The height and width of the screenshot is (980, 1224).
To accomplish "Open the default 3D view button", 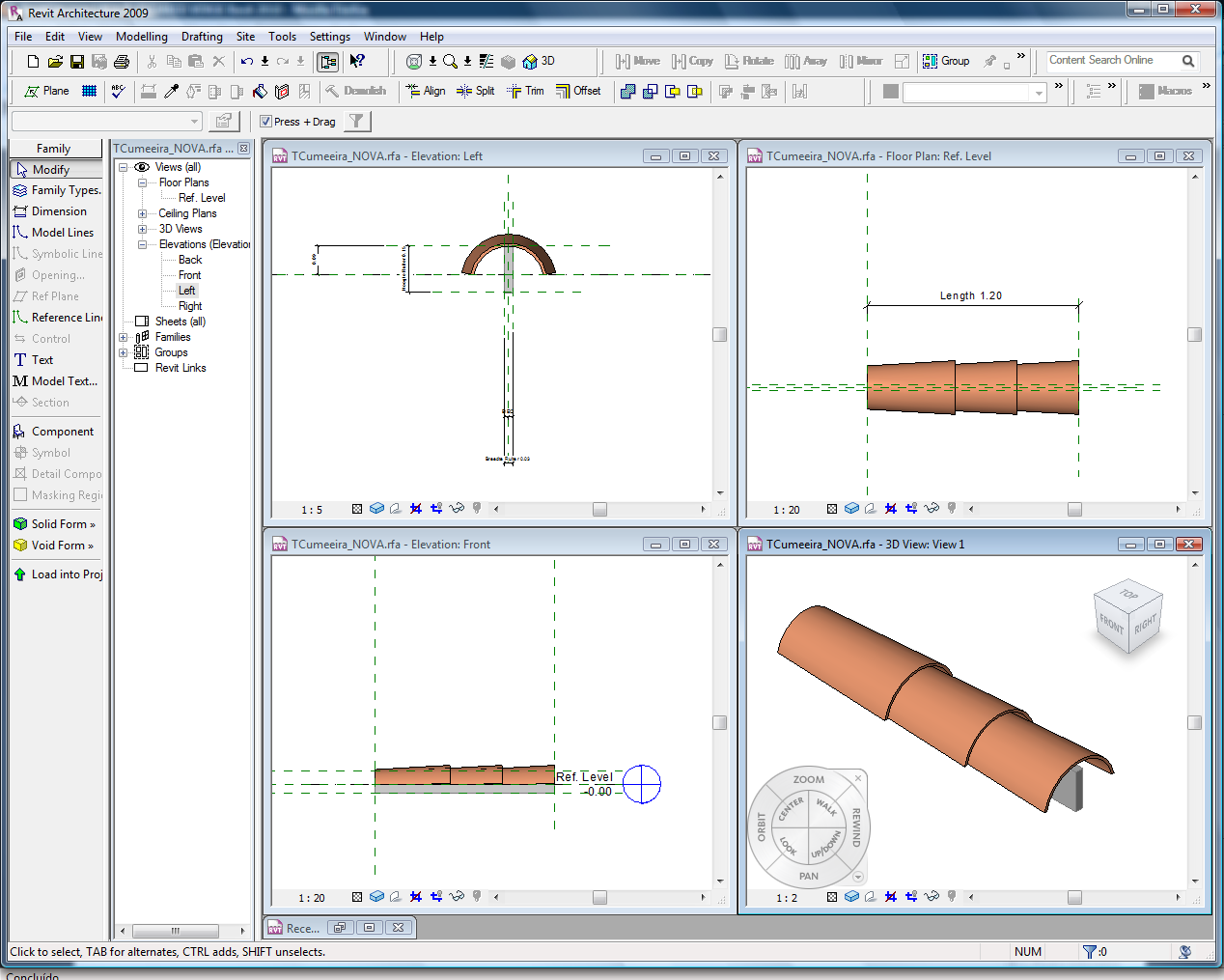I will (539, 62).
